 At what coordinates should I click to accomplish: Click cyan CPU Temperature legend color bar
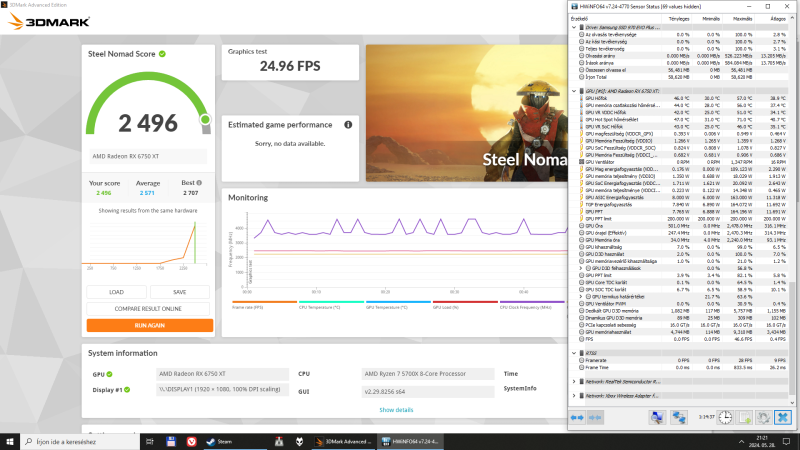click(331, 302)
